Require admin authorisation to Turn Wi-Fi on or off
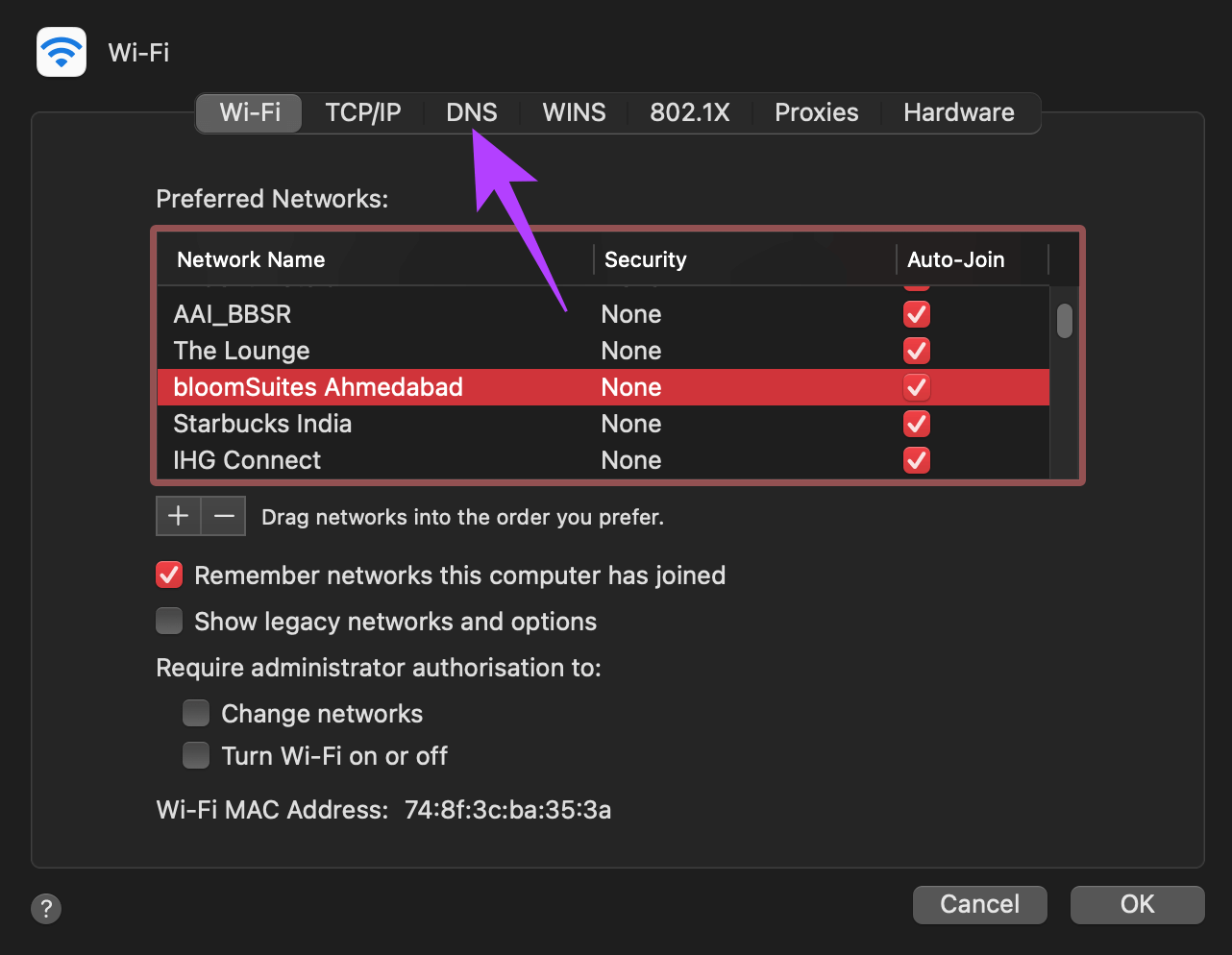 196,756
